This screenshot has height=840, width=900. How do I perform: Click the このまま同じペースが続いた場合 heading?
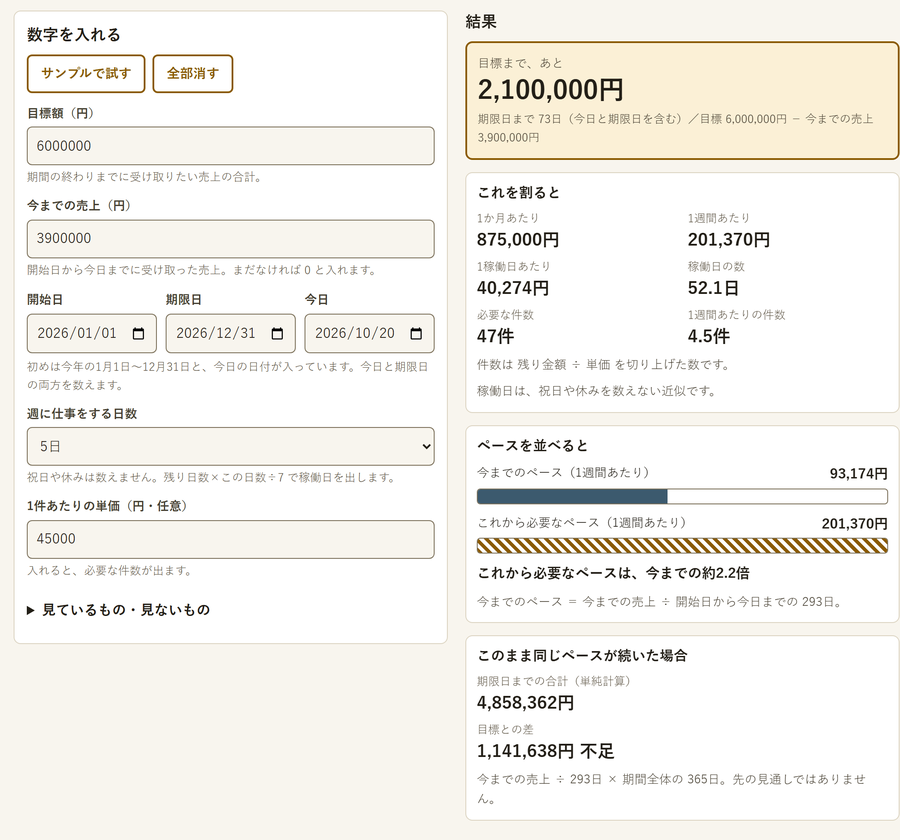tap(582, 656)
